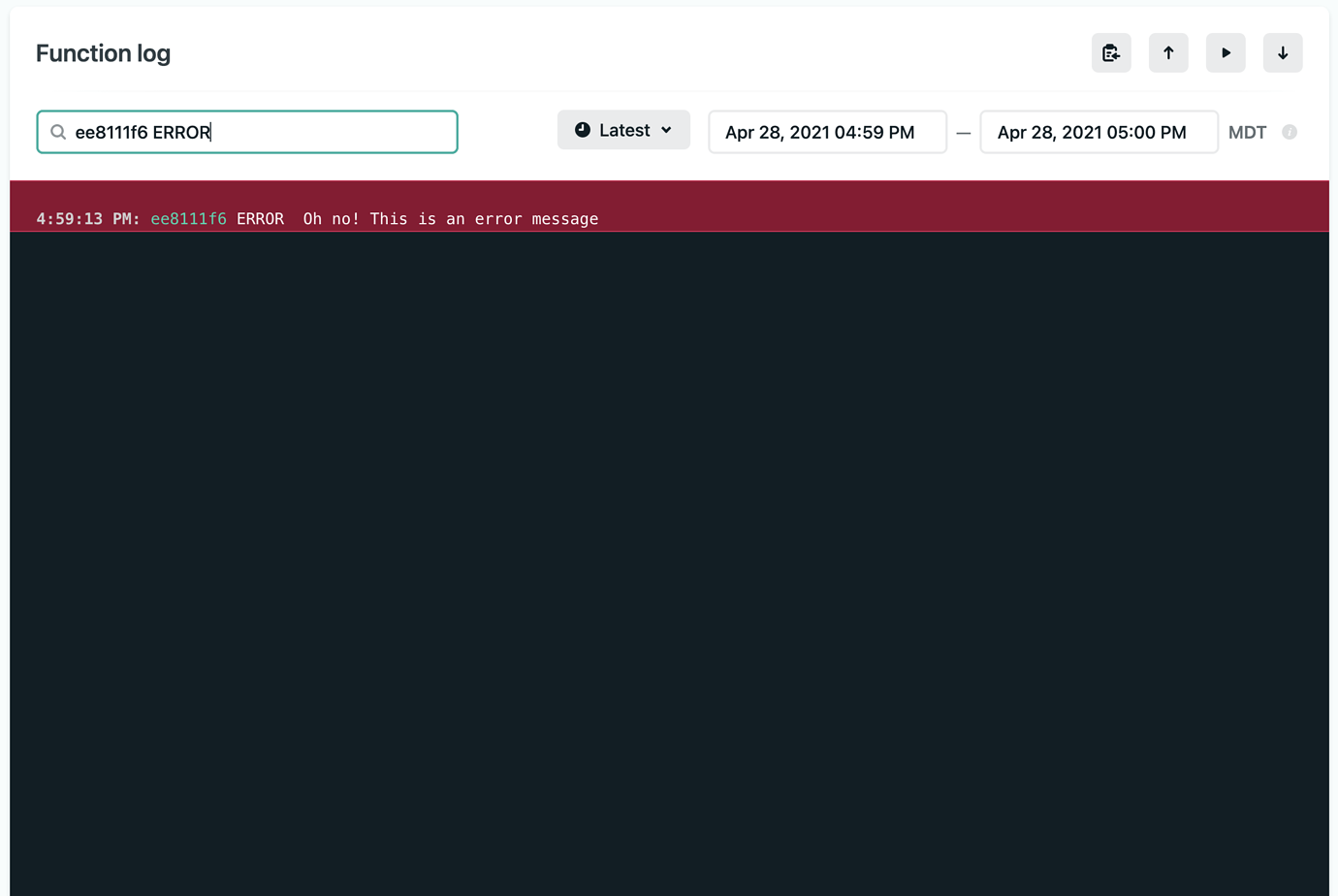The width and height of the screenshot is (1338, 896).
Task: Open the Latest time range dropdown
Action: click(x=623, y=130)
